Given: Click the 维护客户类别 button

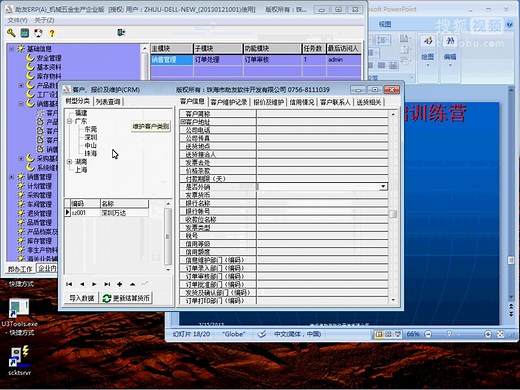Looking at the screenshot, I should point(151,127).
